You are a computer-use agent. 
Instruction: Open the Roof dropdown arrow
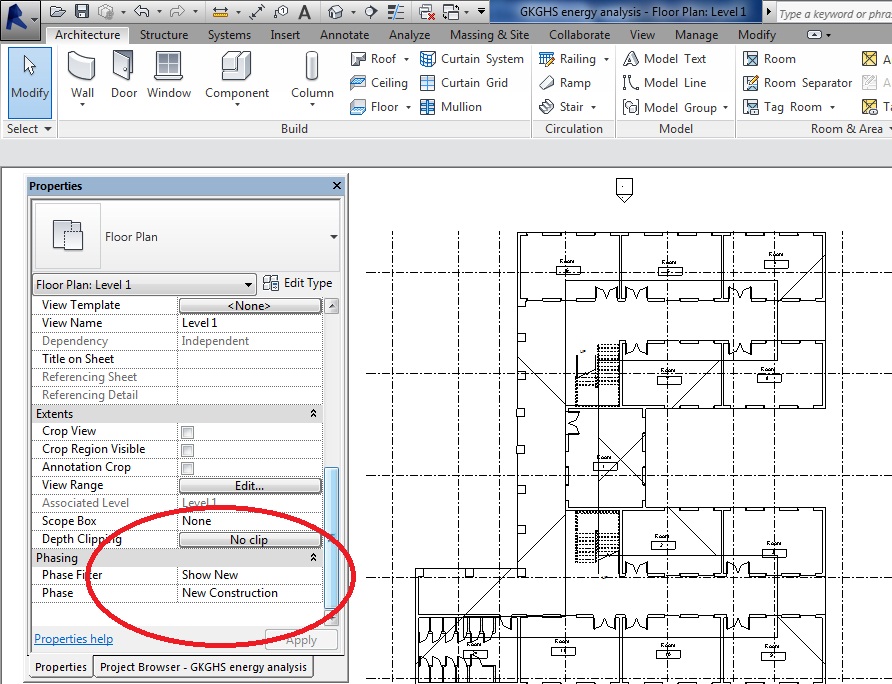pos(406,59)
